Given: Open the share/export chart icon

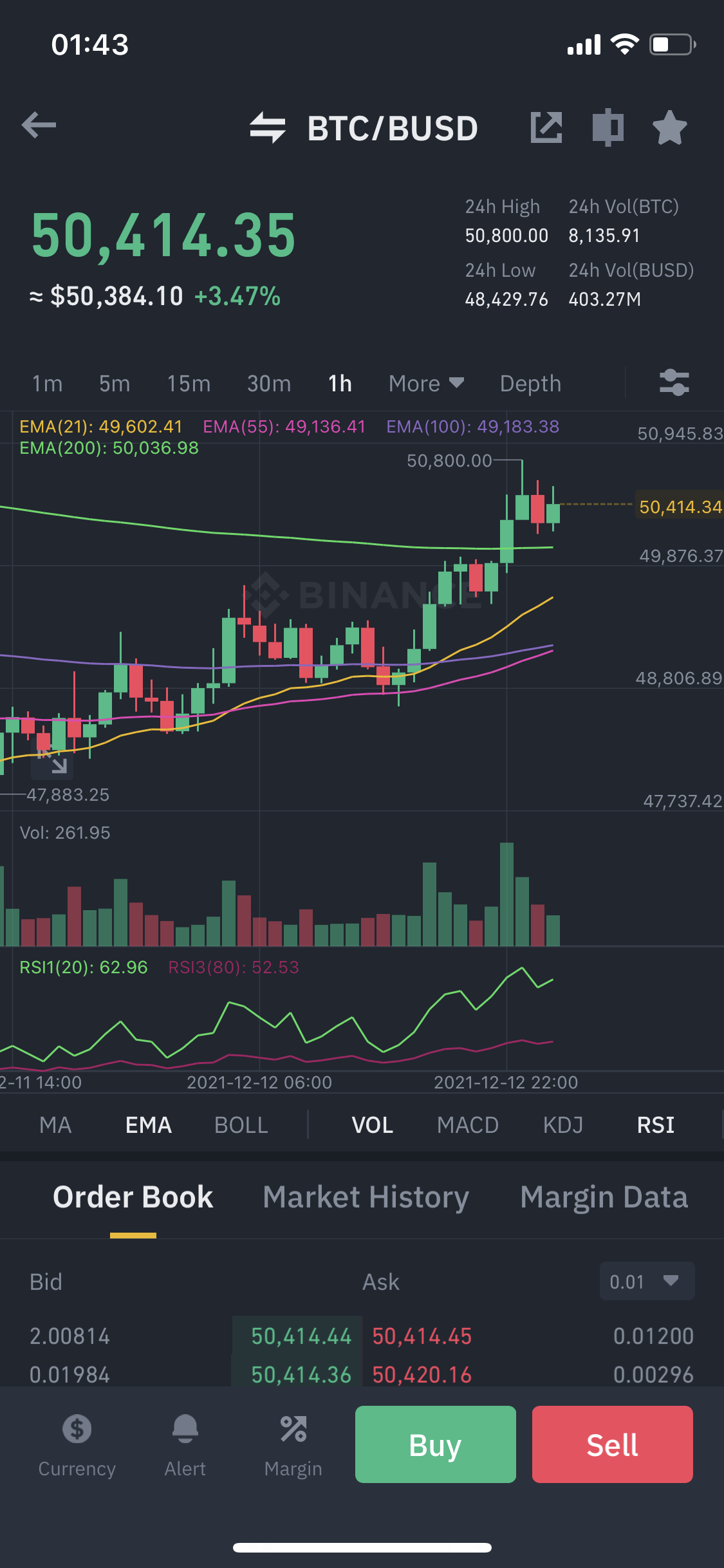Looking at the screenshot, I should click(x=546, y=127).
